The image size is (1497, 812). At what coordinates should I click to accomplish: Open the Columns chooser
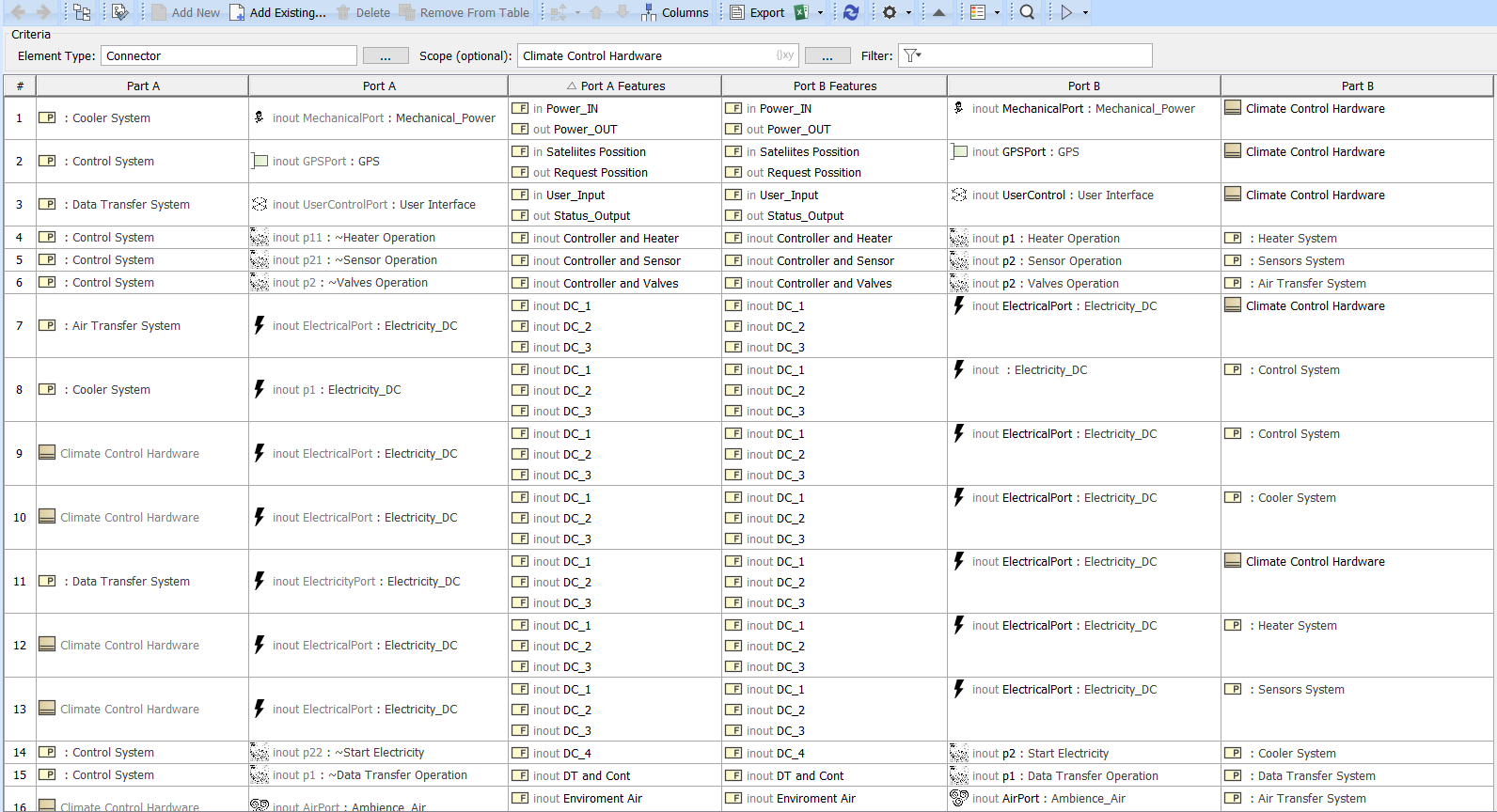(675, 12)
